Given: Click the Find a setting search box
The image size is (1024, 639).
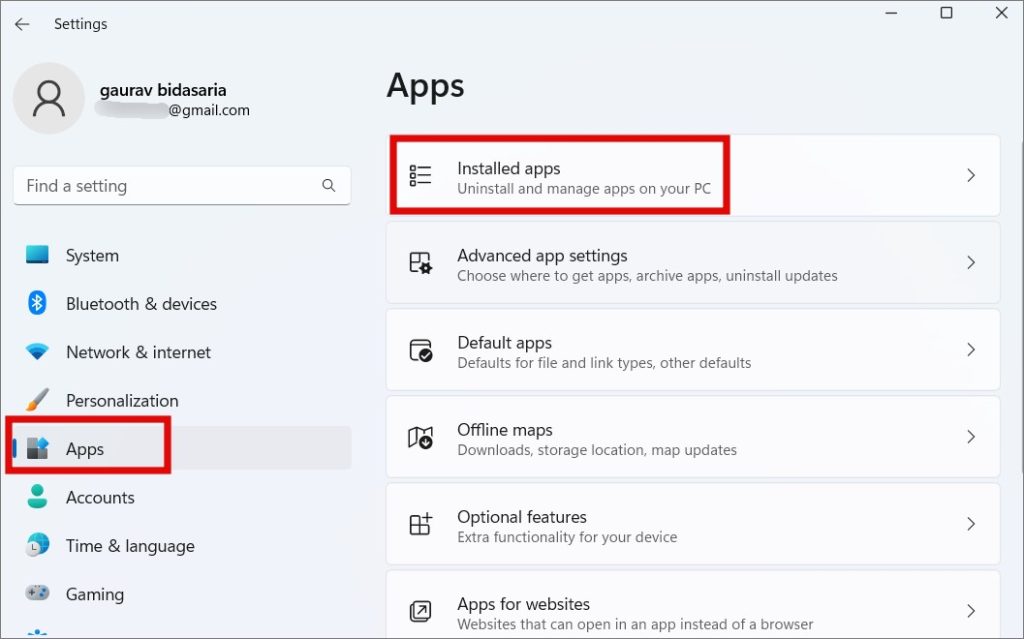Looking at the screenshot, I should coord(182,186).
